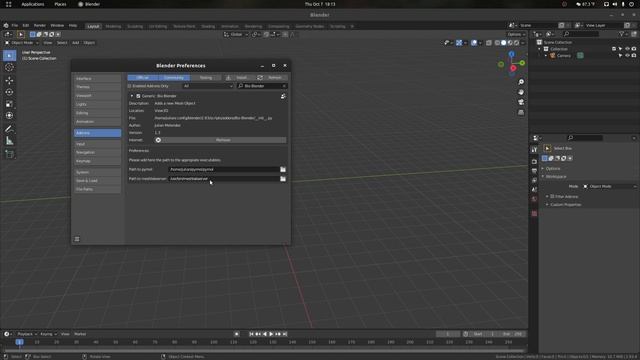Toggle Enabled Add-ons Only checkbox
Screen dimensions: 640x360
pyautogui.click(x=129, y=86)
